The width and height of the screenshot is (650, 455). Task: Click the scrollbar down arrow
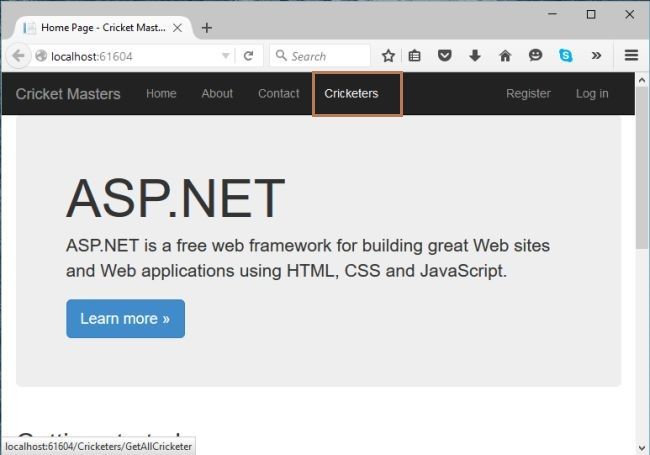[642, 448]
